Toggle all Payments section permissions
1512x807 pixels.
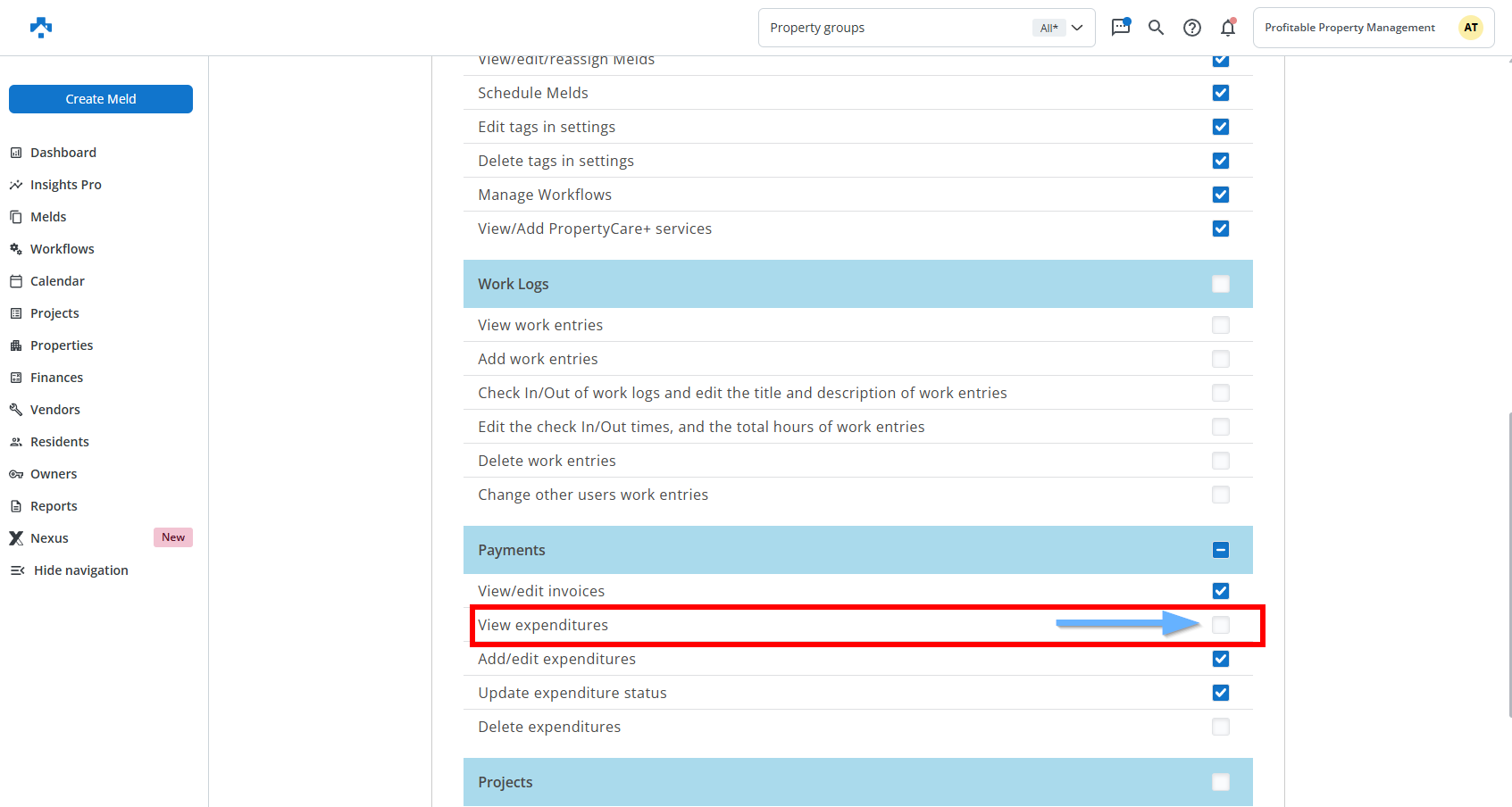pyautogui.click(x=1220, y=550)
